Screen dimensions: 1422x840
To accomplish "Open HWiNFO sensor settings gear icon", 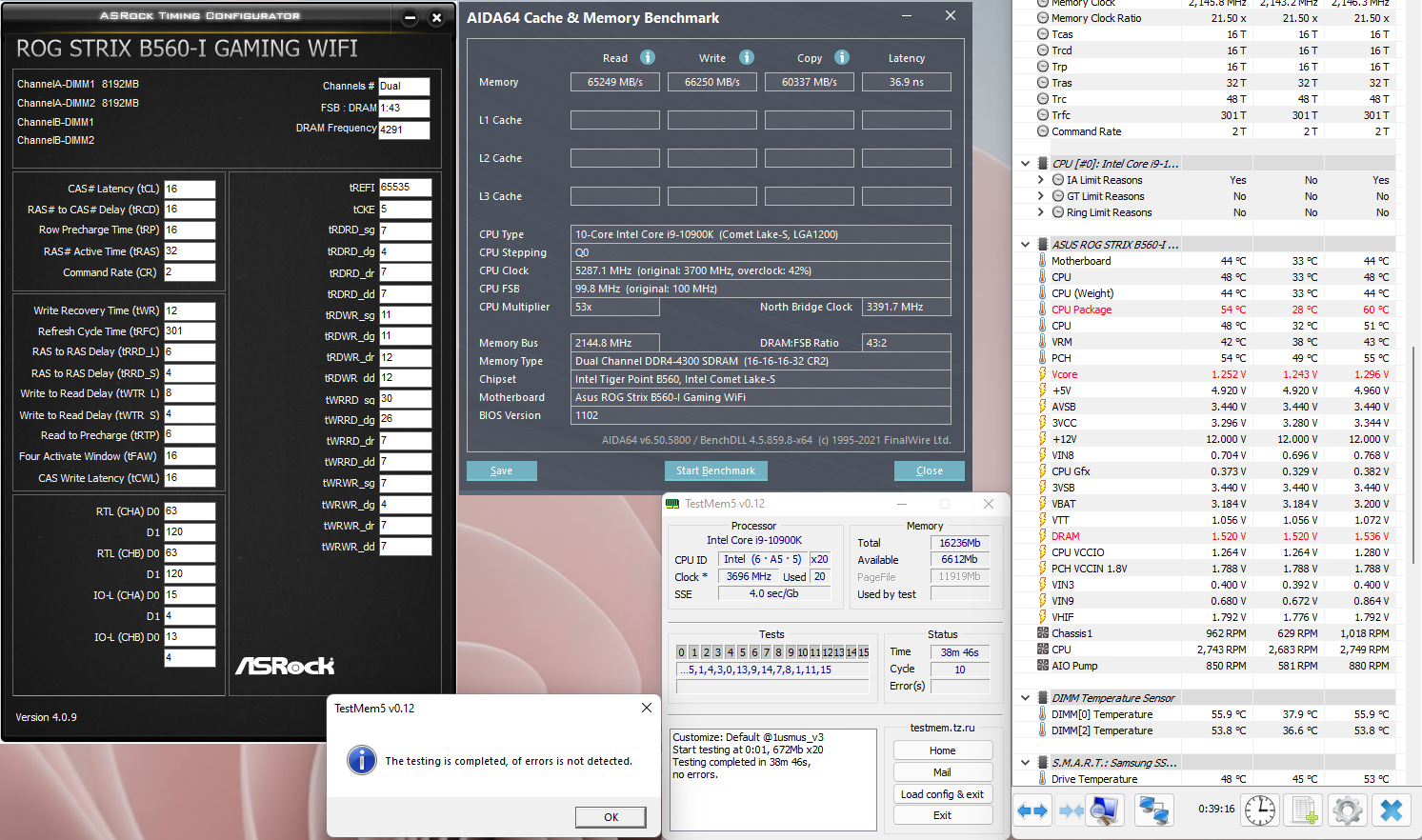I will click(x=1347, y=810).
